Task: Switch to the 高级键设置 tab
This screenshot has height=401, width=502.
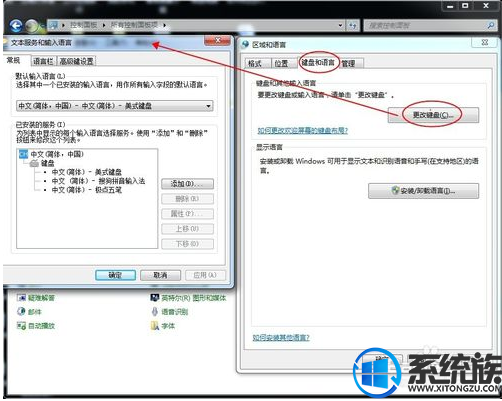Action: pyautogui.click(x=77, y=61)
